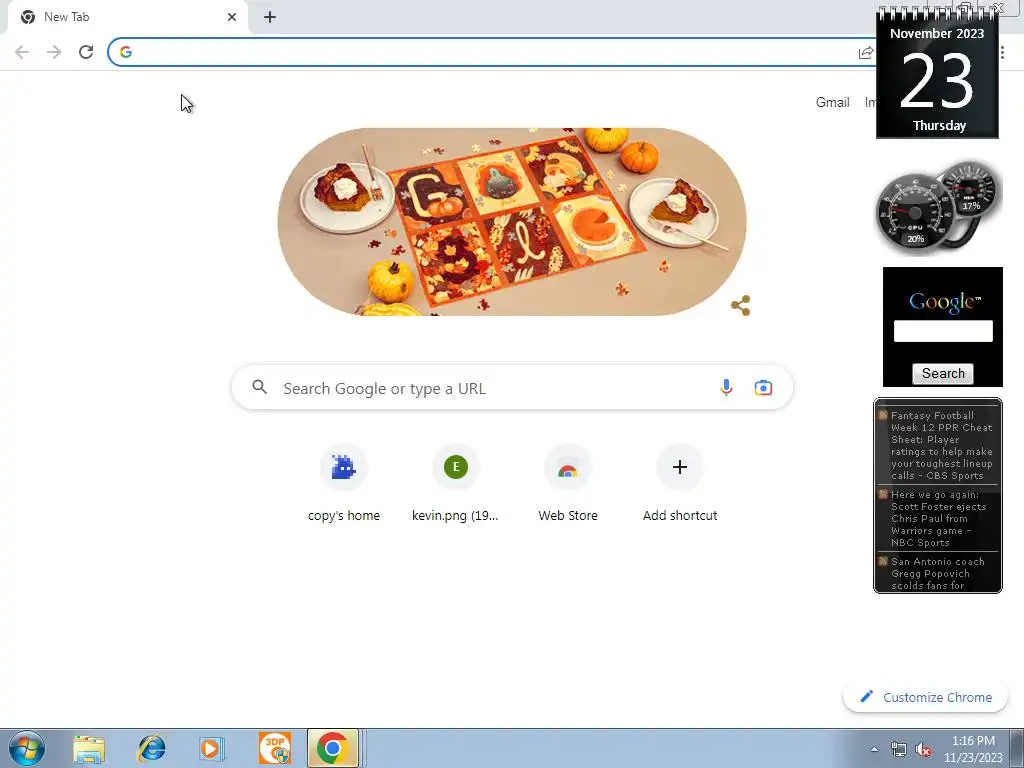This screenshot has height=768, width=1024.
Task: Click Chrome icon in taskbar
Action: pyautogui.click(x=332, y=748)
